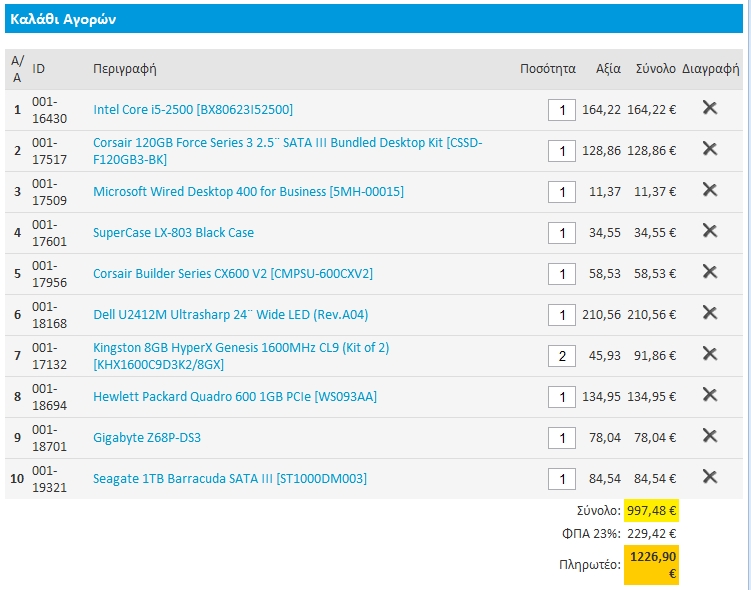Delete Corsair Builder Series CX600 V2 row
Viewport: 751px width, 590px height.
(x=710, y=272)
